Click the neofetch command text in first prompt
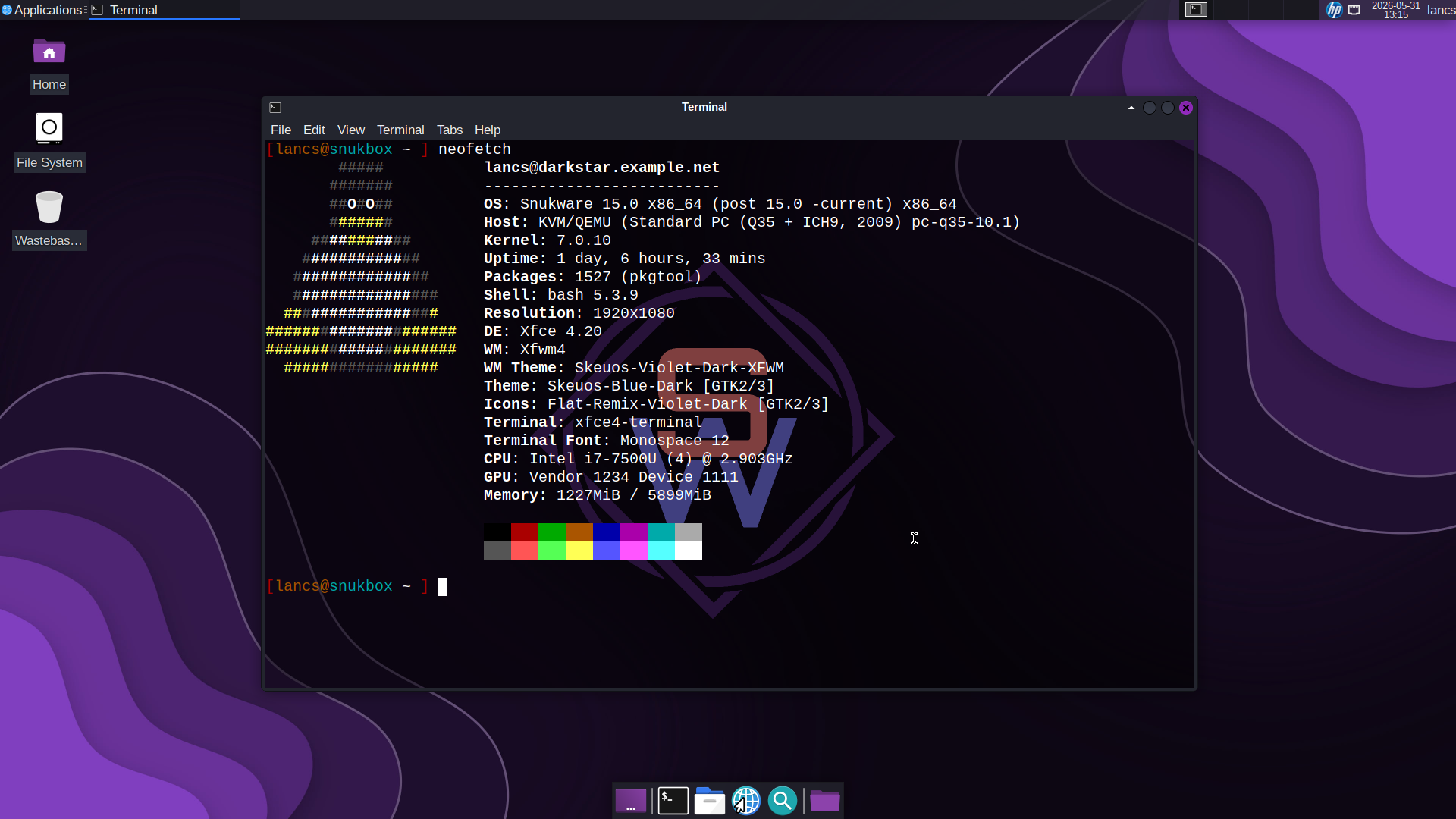The width and height of the screenshot is (1456, 819). pyautogui.click(x=475, y=149)
